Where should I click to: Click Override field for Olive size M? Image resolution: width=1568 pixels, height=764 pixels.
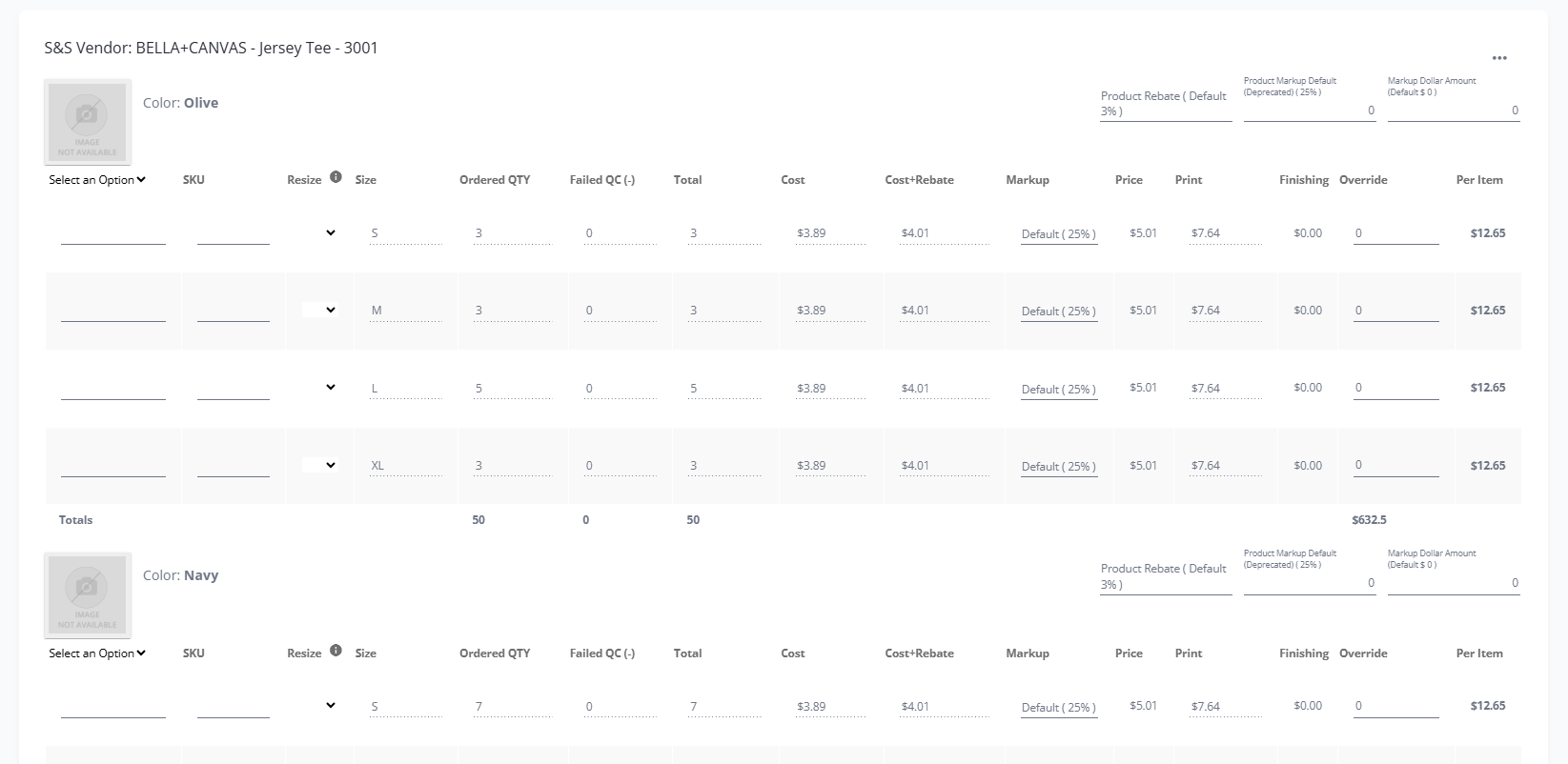click(x=1395, y=311)
